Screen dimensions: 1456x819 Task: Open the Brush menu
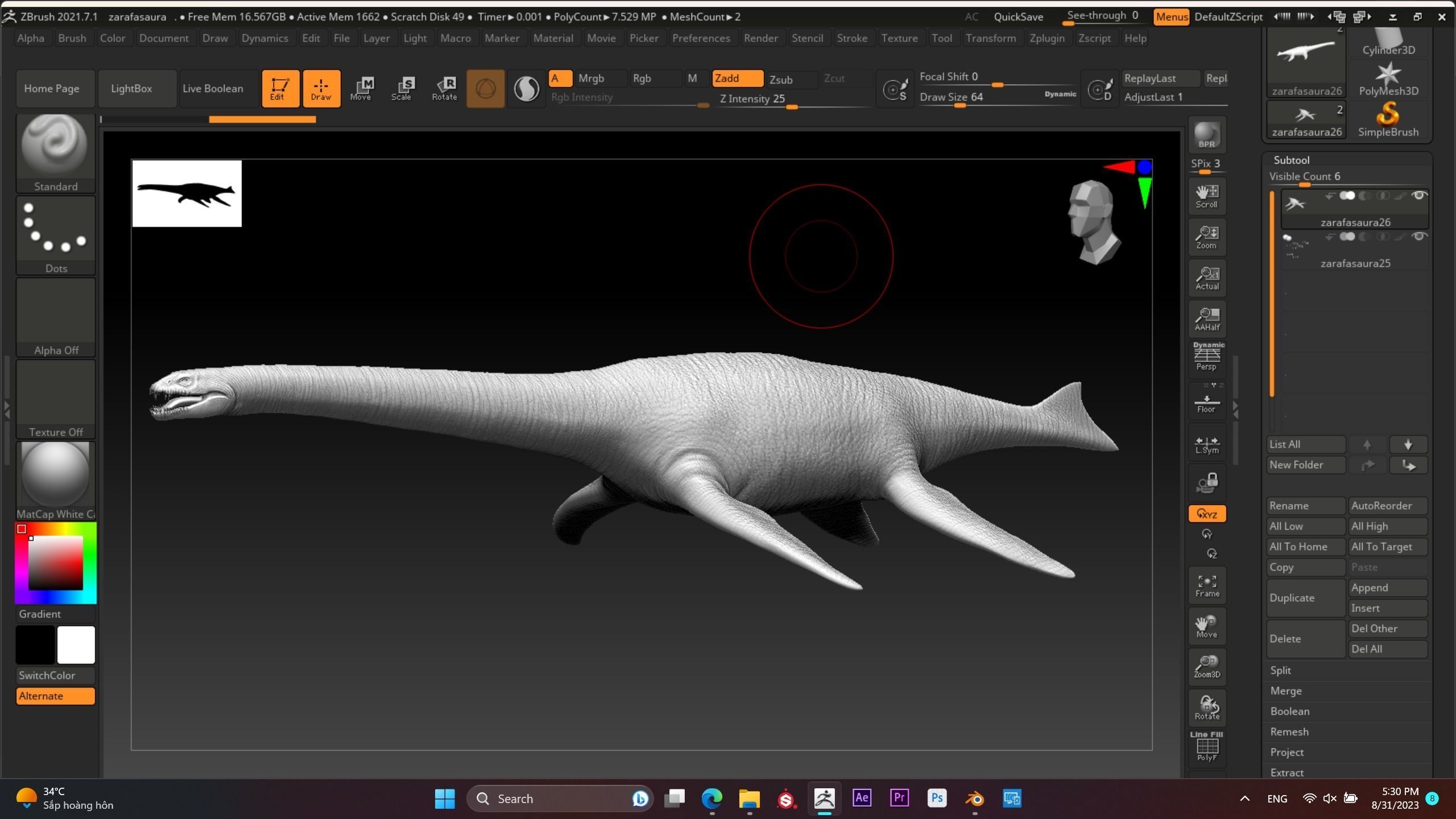coord(72,38)
